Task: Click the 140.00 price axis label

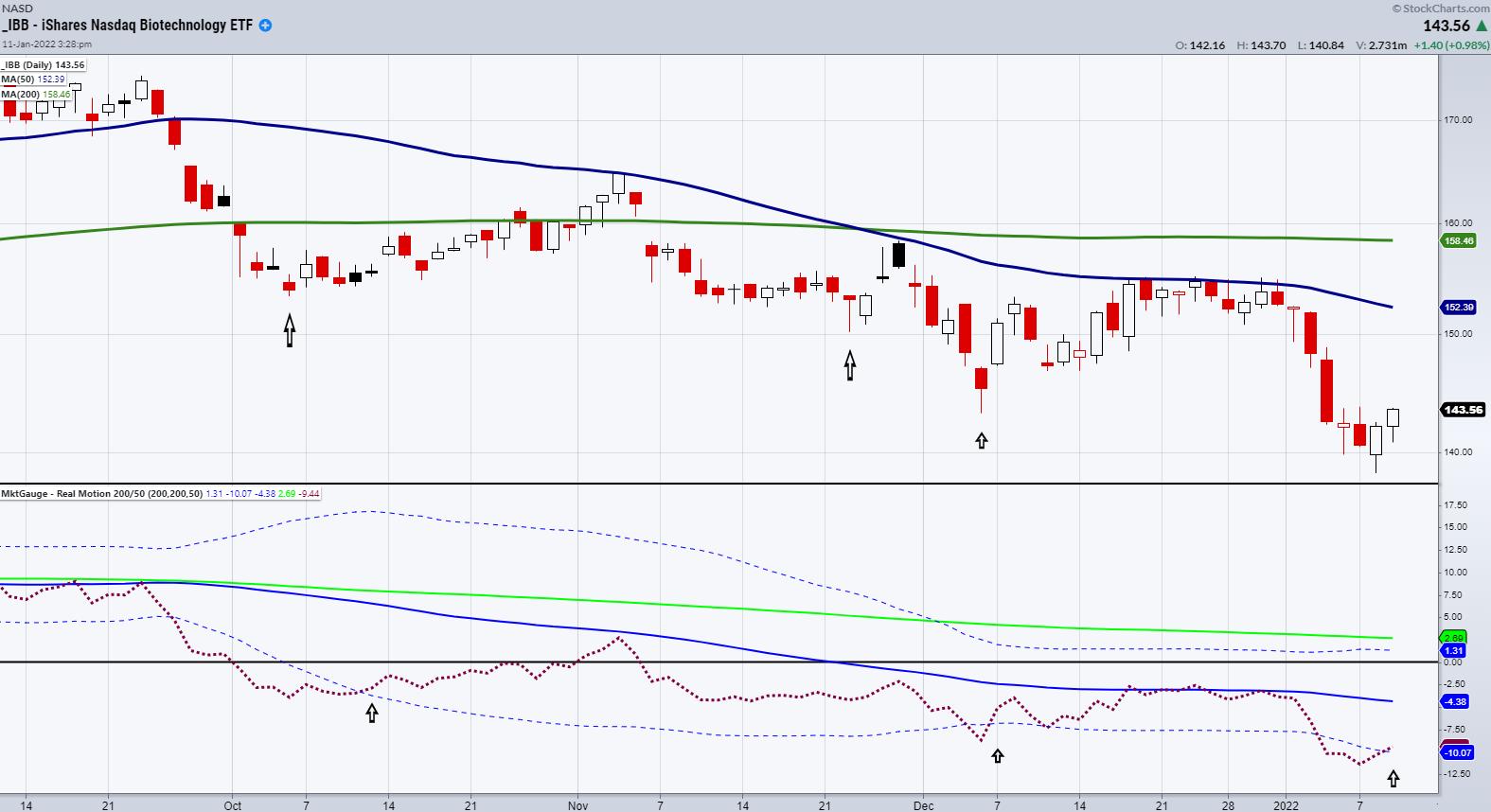Action: (1459, 451)
